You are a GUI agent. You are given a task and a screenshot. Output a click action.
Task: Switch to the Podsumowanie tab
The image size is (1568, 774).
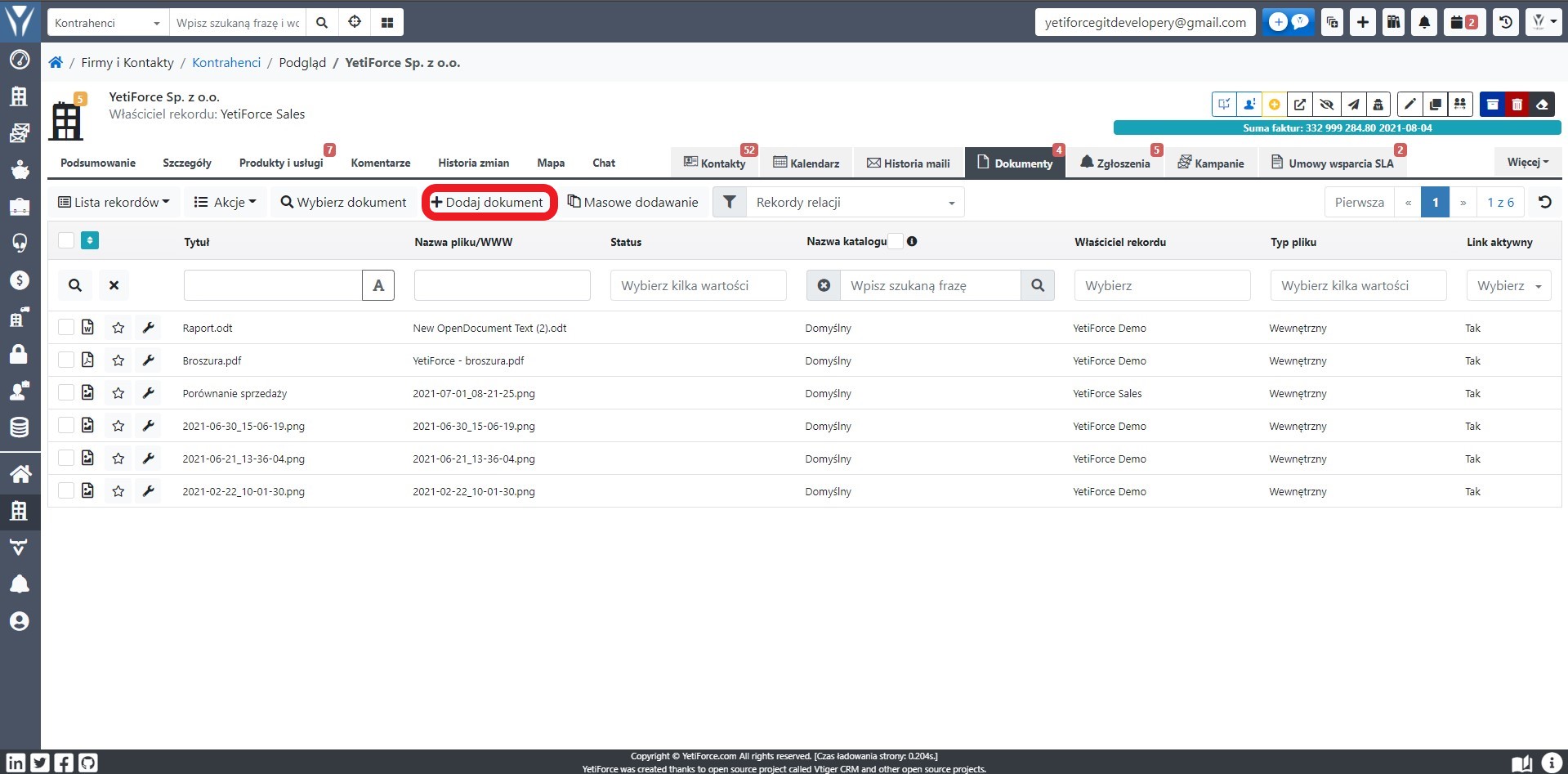point(98,163)
